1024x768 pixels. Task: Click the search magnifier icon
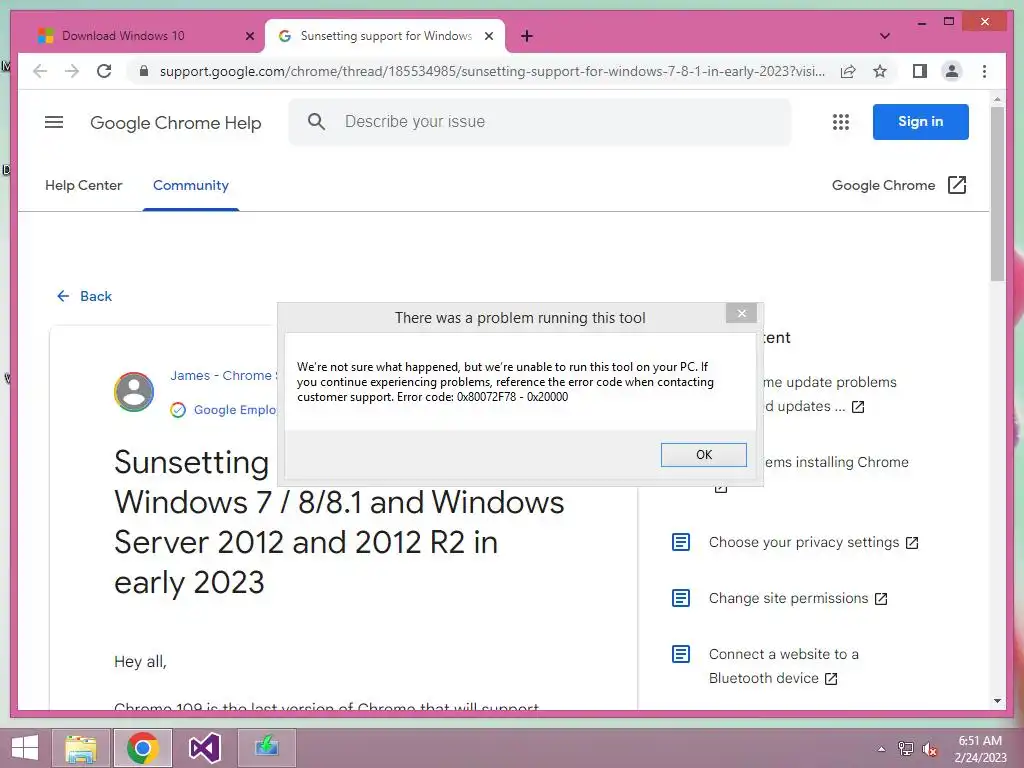(x=316, y=121)
